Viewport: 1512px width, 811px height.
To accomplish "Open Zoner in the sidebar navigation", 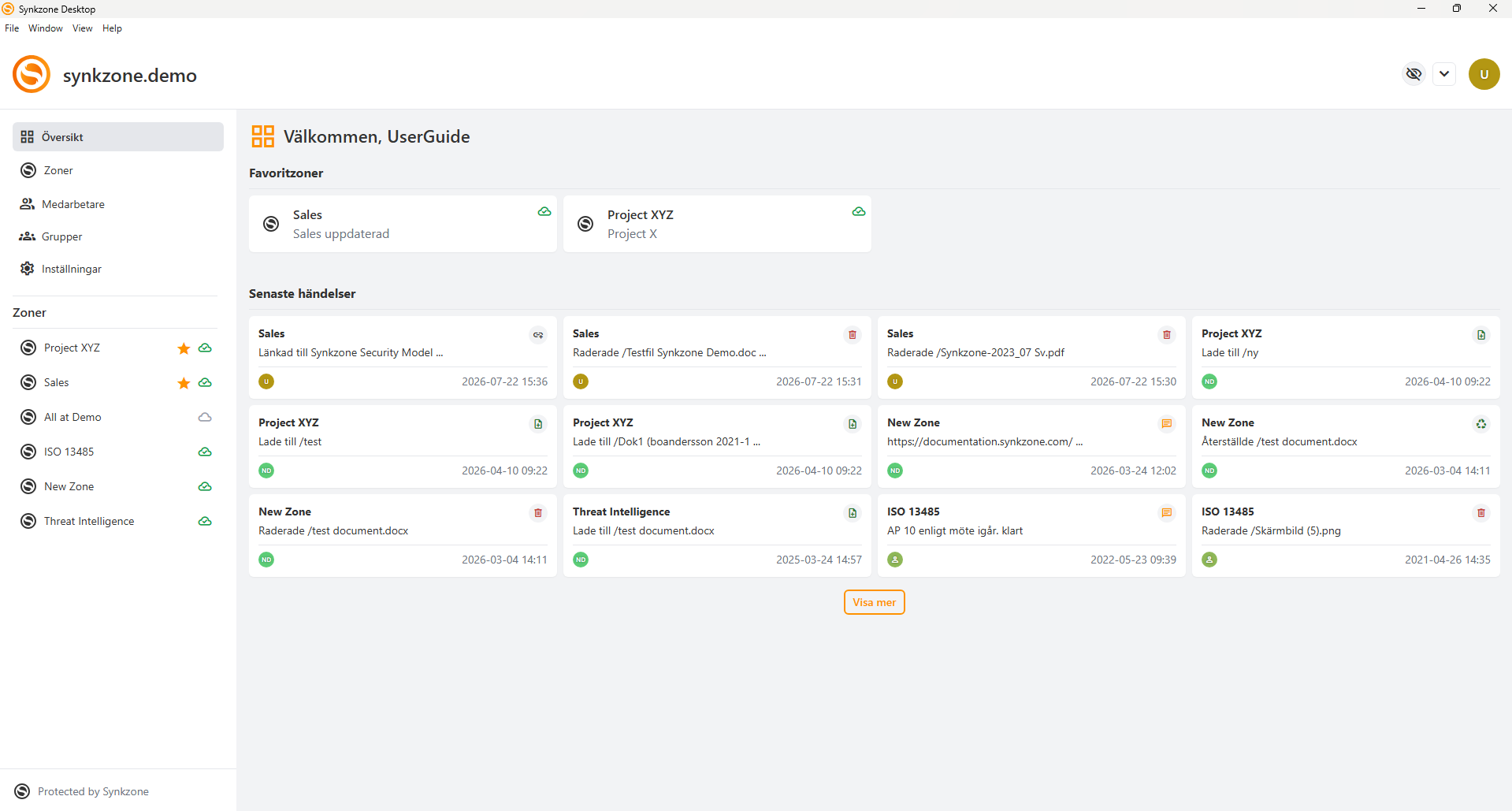I will (x=118, y=170).
